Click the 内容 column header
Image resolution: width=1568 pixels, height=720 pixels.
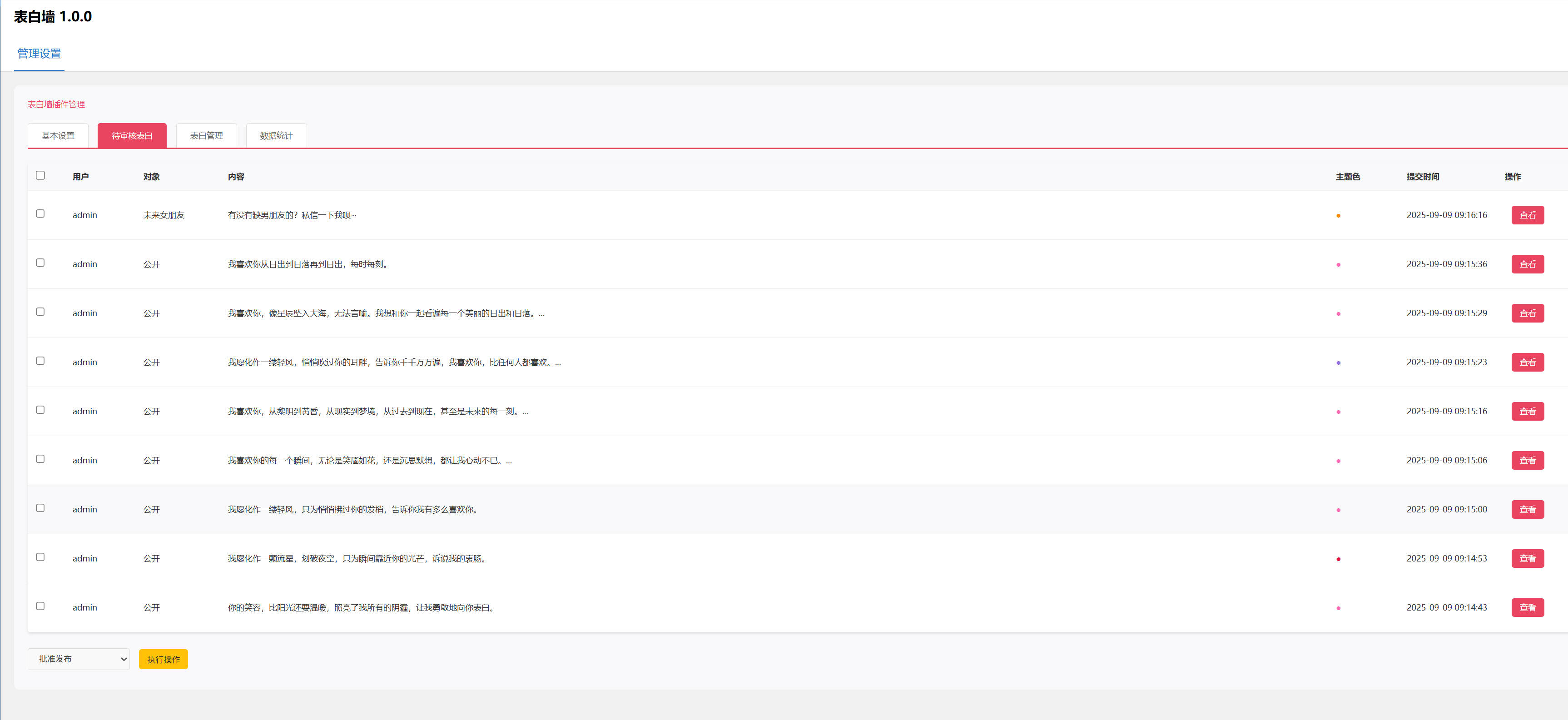pyautogui.click(x=236, y=177)
